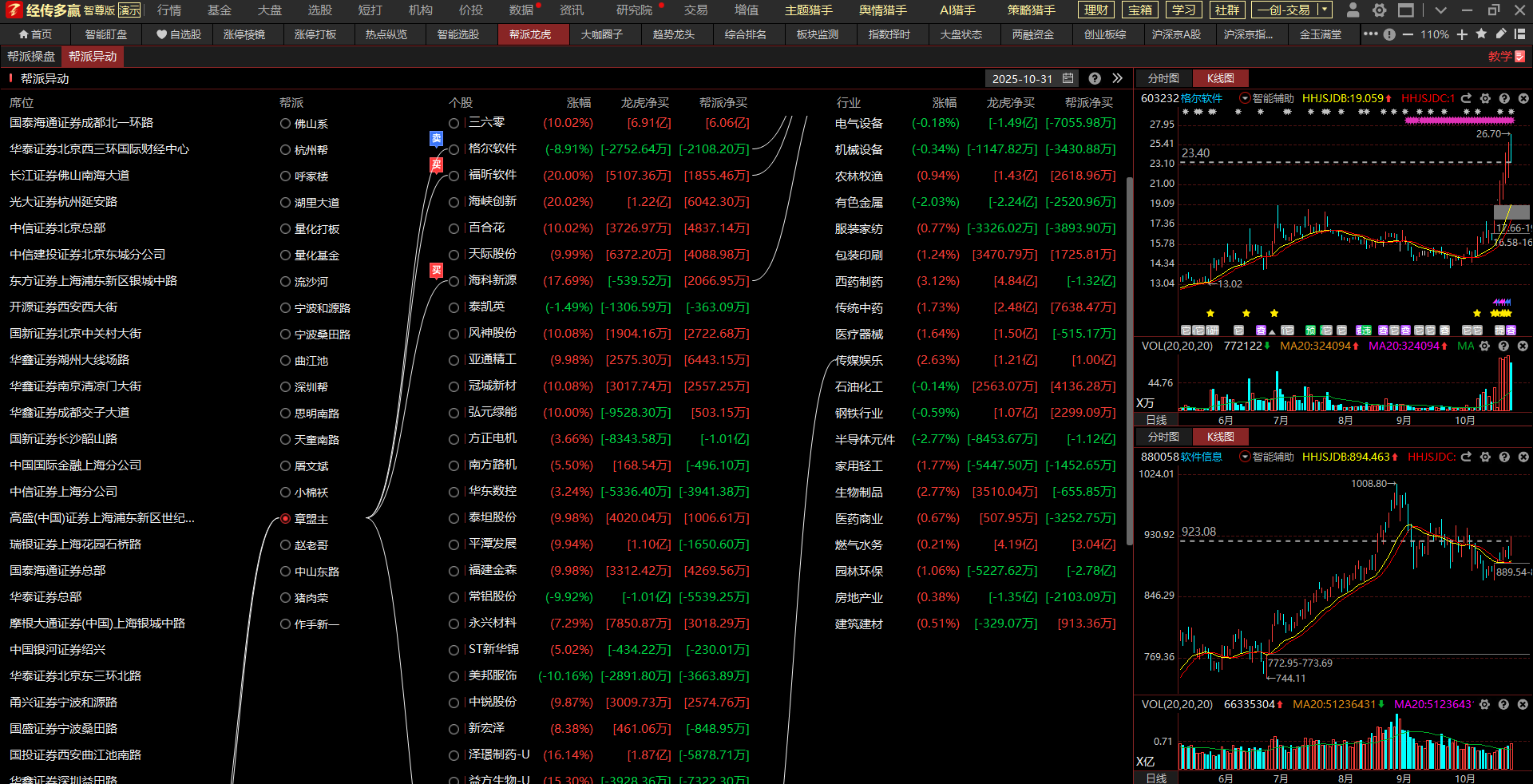Click the 宝箱 button
The width and height of the screenshot is (1533, 784).
click(x=1140, y=10)
